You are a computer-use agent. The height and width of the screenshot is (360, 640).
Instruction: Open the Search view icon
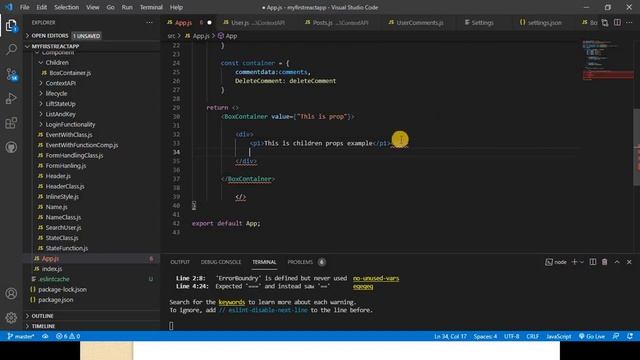[x=11, y=49]
